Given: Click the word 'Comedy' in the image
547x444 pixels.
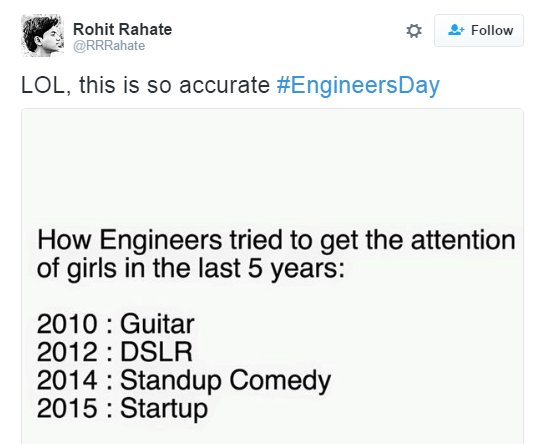Looking at the screenshot, I should (x=280, y=381).
